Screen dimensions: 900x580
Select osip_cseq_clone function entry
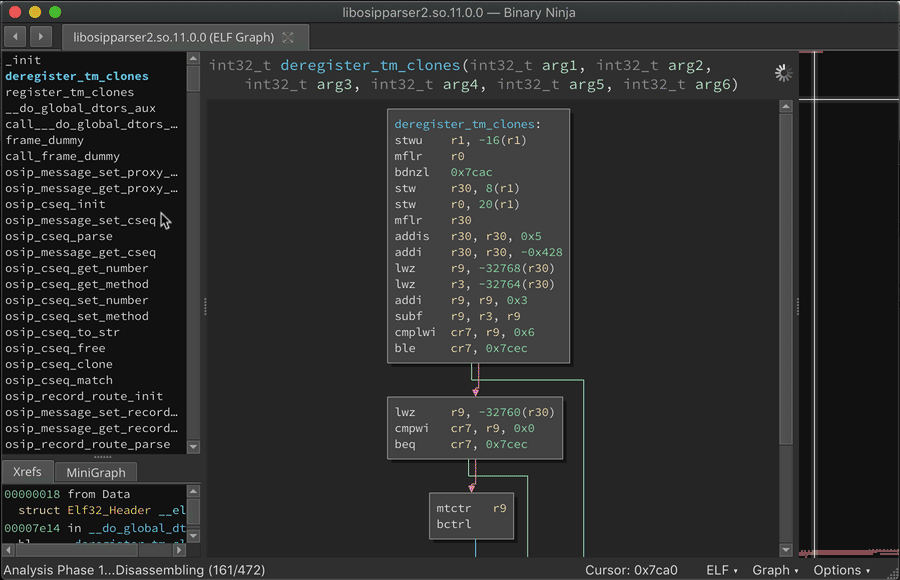tap(59, 364)
